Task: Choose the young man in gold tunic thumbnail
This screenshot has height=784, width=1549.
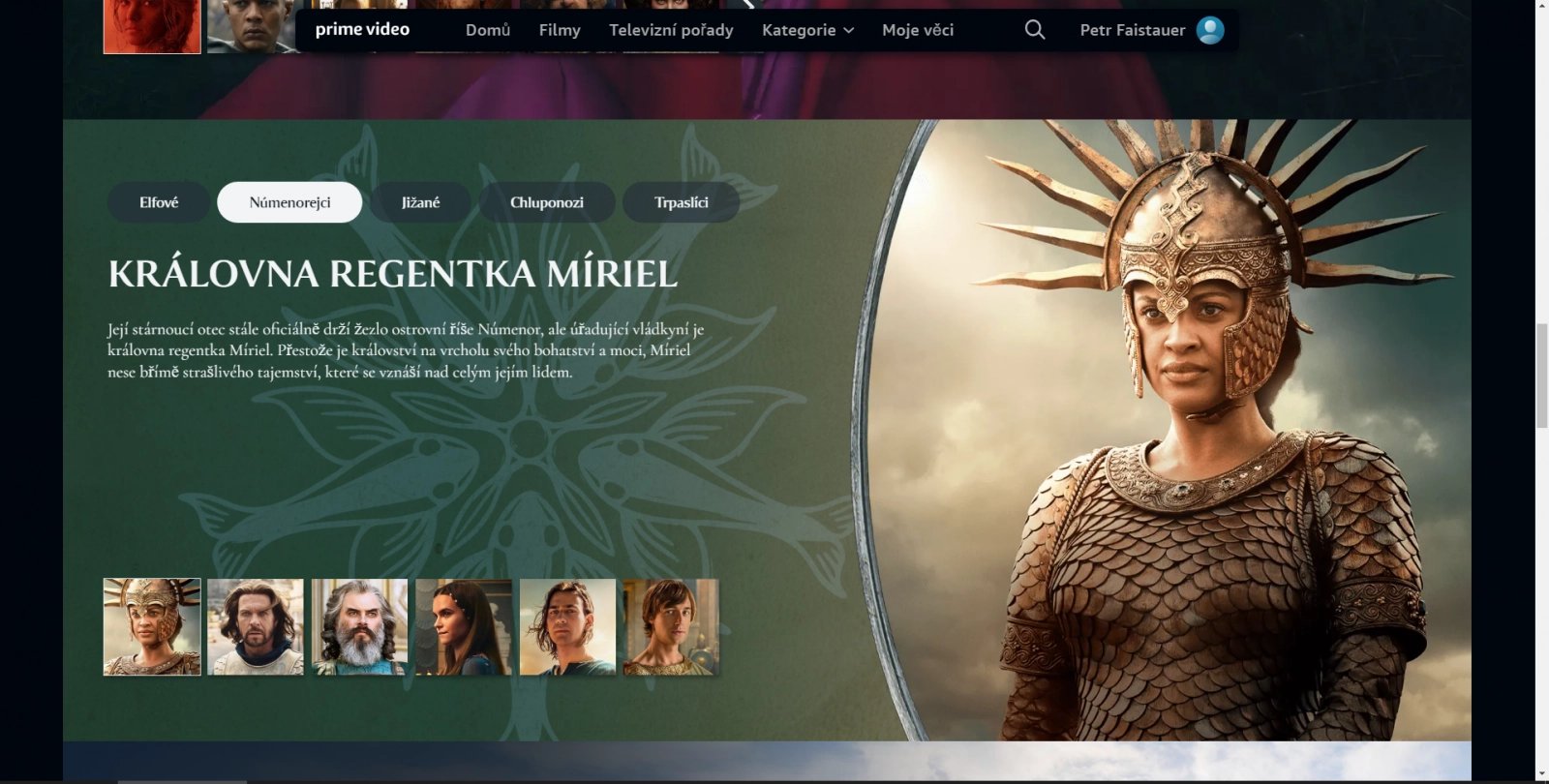Action: (671, 627)
